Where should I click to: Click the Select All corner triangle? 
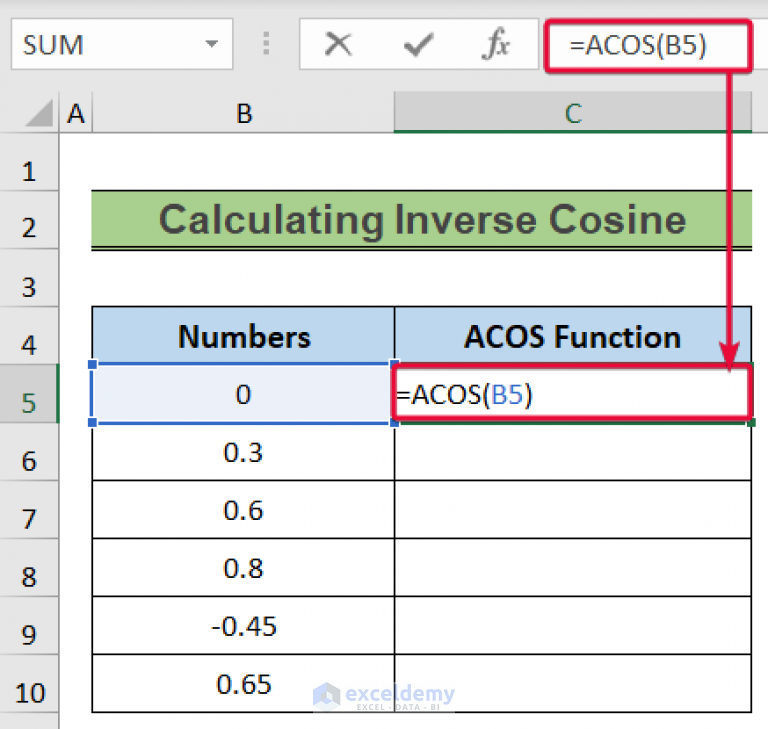click(39, 113)
